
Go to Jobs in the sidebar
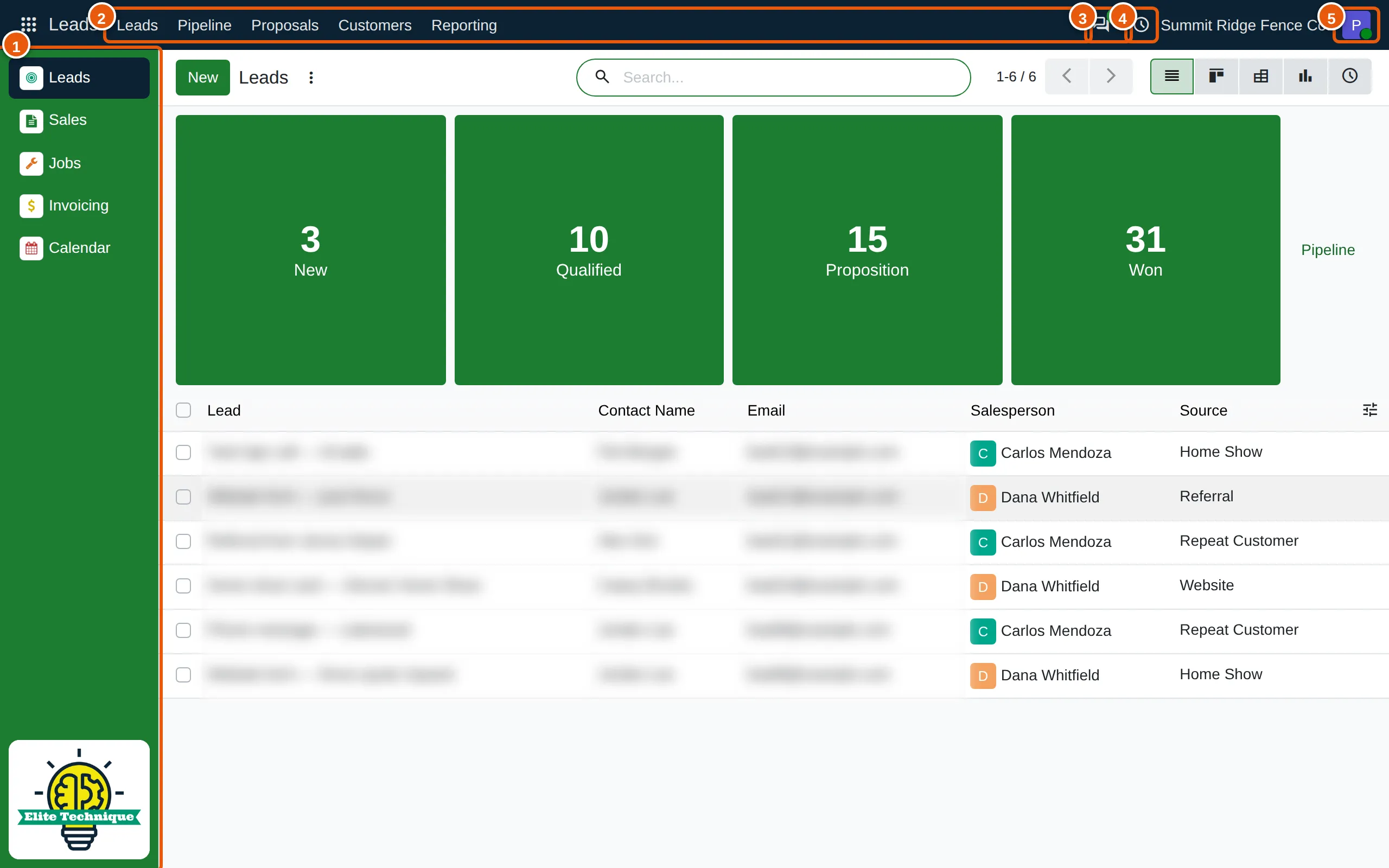pyautogui.click(x=79, y=163)
